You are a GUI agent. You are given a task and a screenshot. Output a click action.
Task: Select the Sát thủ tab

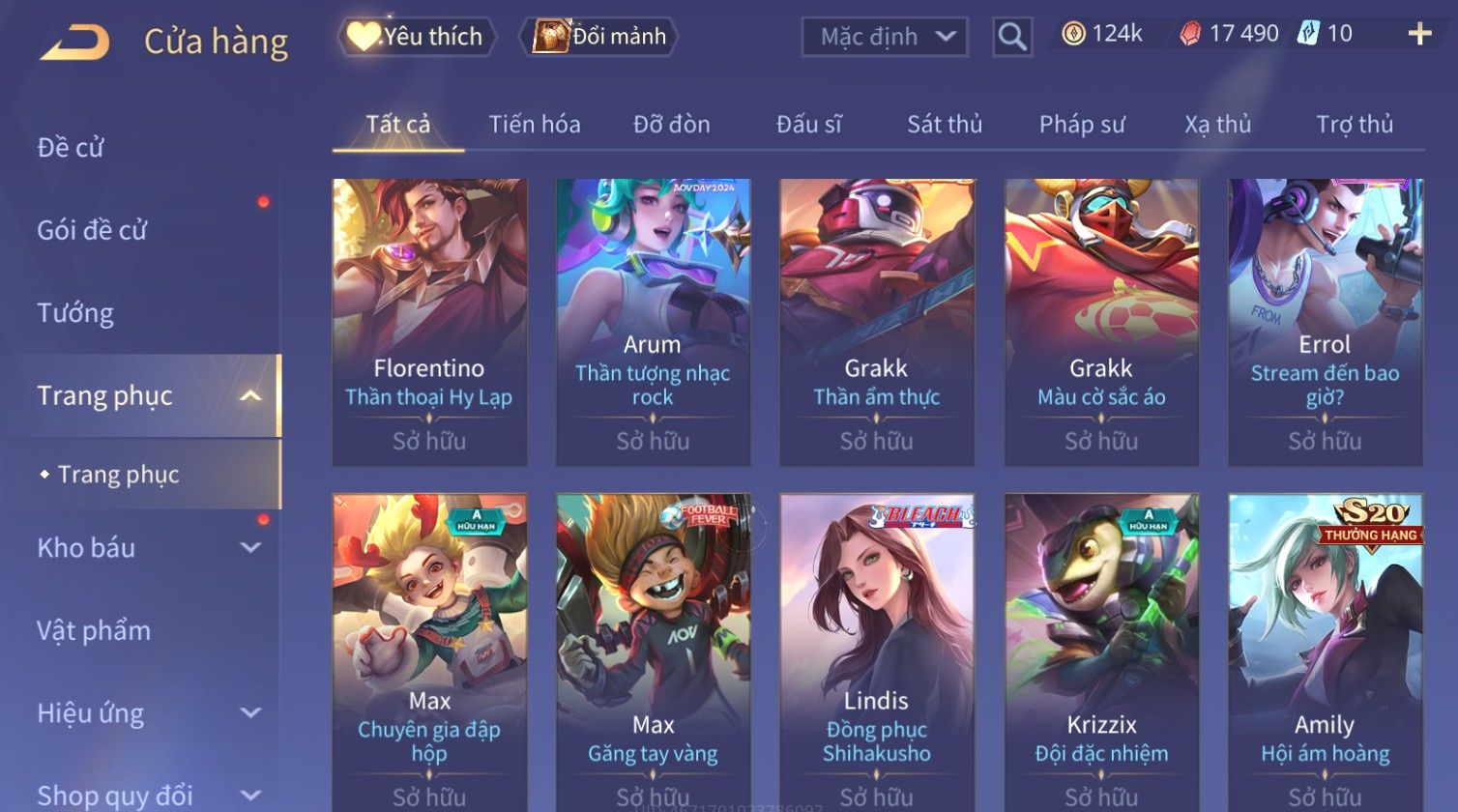coord(945,125)
